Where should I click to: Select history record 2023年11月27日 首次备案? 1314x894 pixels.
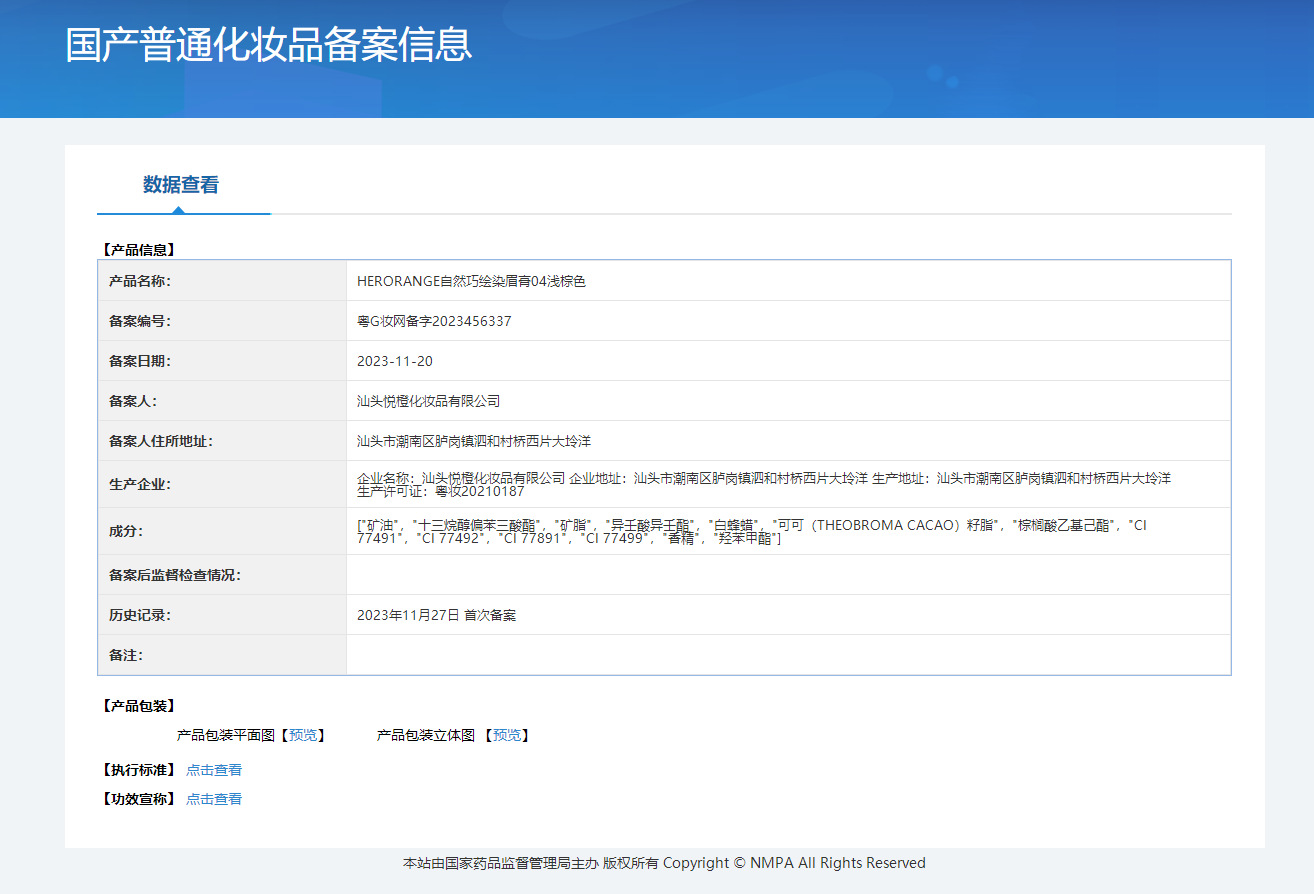click(x=436, y=615)
